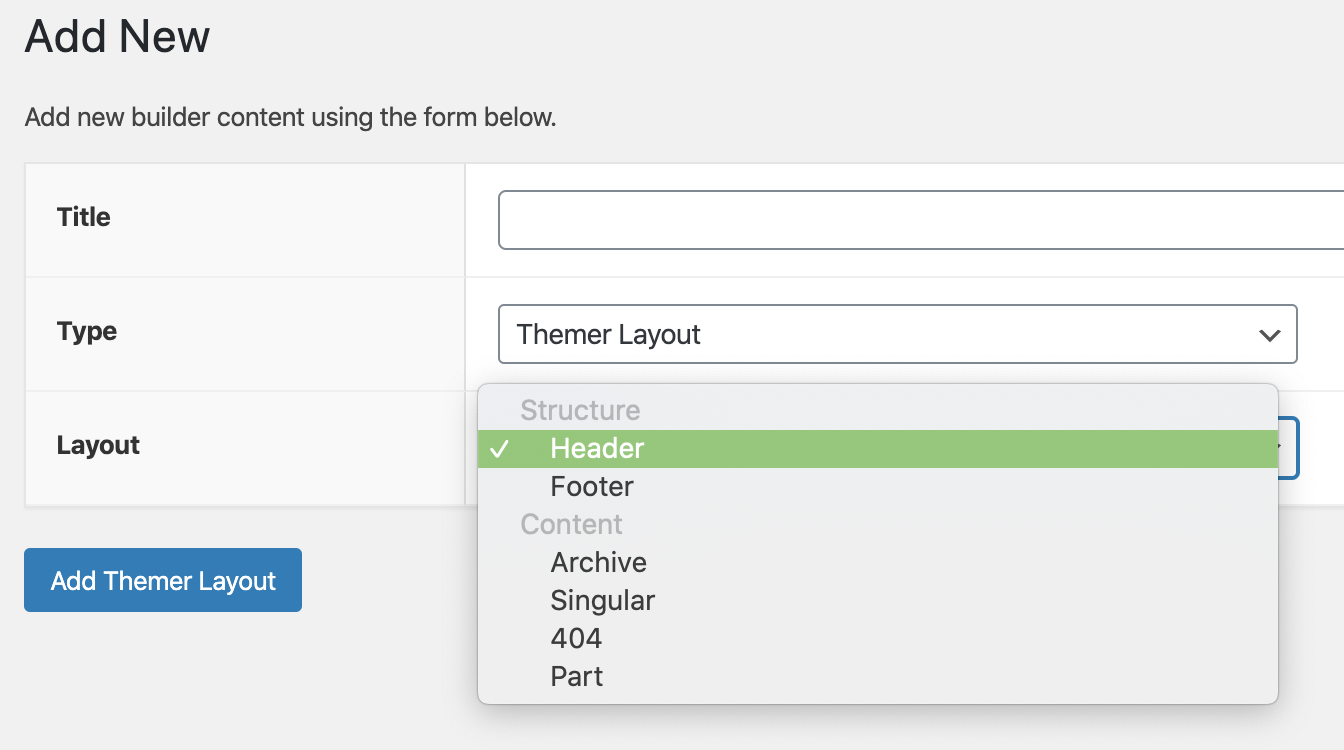Viewport: 1344px width, 750px height.
Task: Click the Structure group heading
Action: pos(580,411)
